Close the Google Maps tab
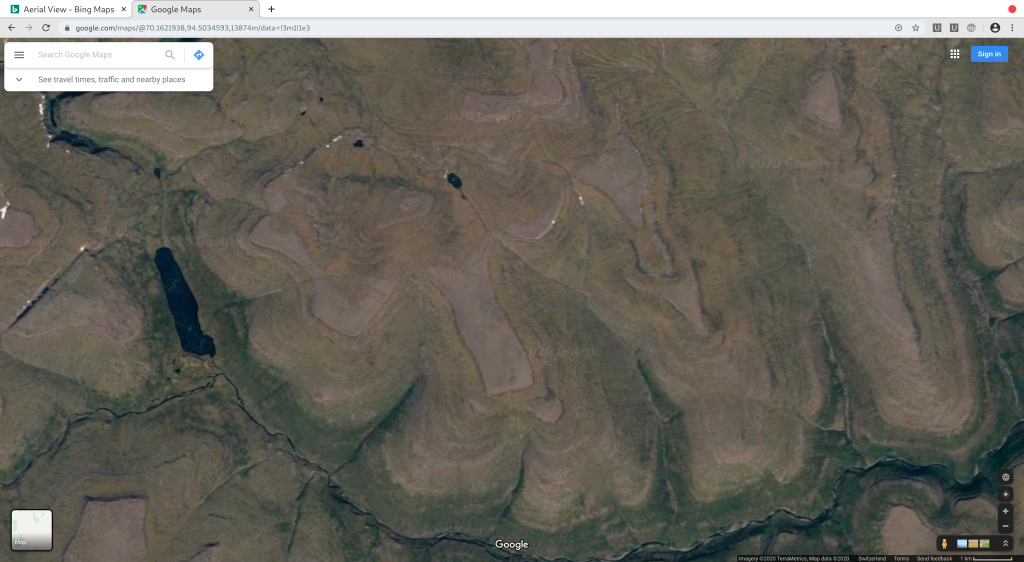This screenshot has width=1024, height=562. tap(251, 9)
